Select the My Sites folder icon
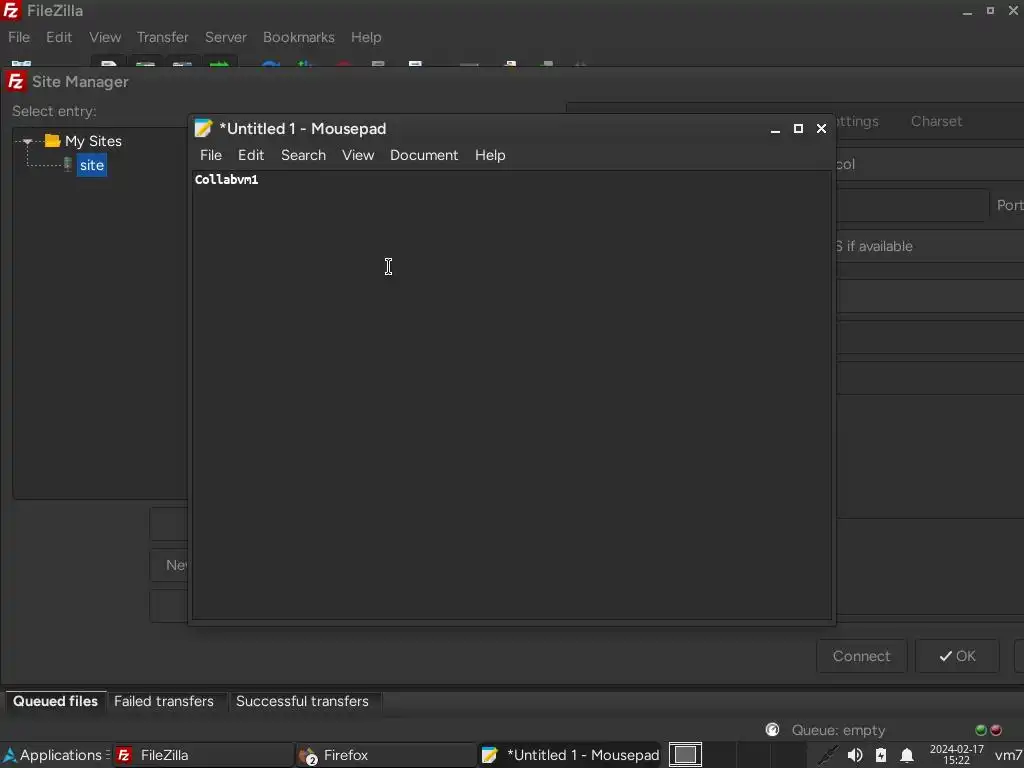This screenshot has height=768, width=1024. tap(53, 140)
